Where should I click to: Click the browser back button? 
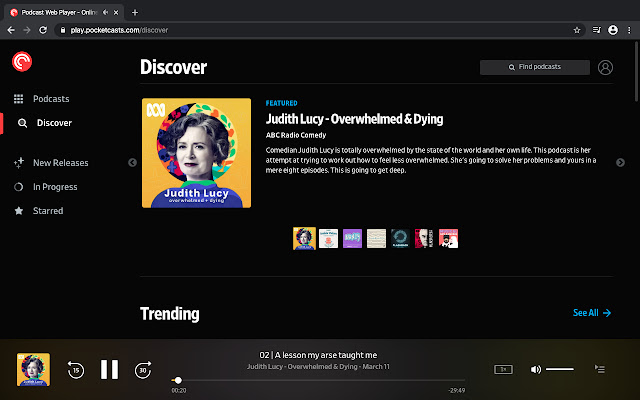click(11, 30)
